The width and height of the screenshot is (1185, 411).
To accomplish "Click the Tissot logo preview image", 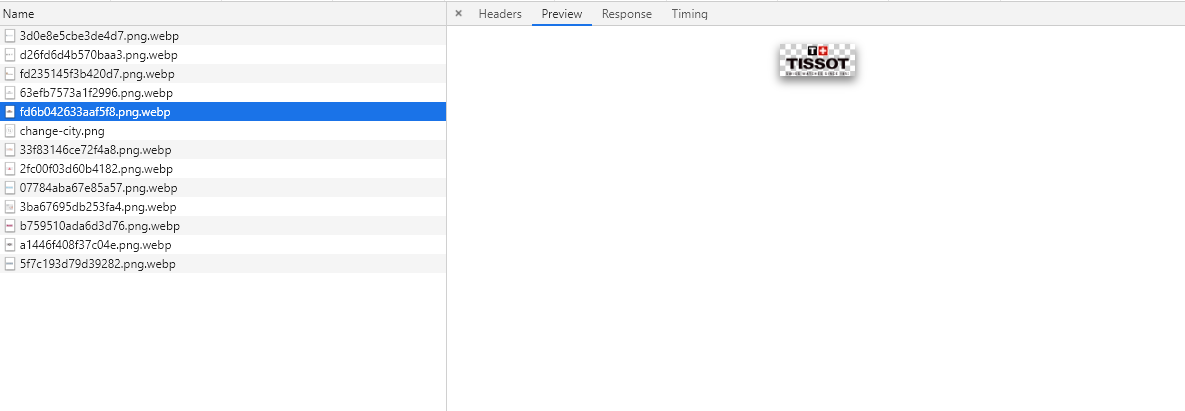I will point(818,61).
